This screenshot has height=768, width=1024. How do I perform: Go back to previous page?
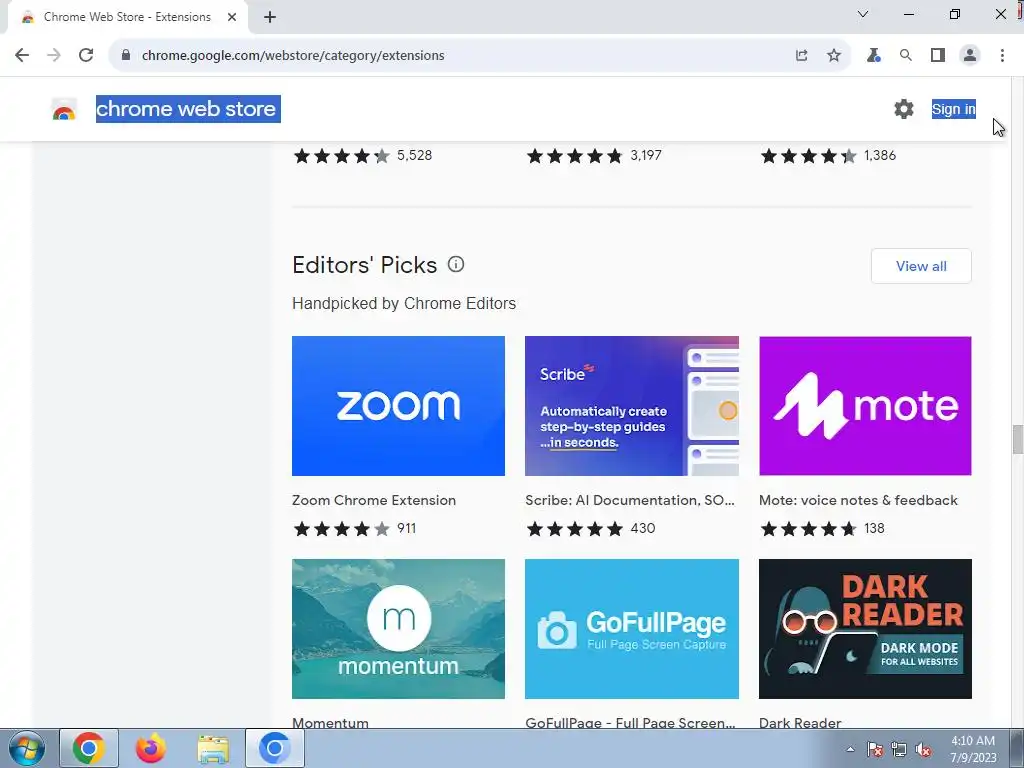coord(22,56)
